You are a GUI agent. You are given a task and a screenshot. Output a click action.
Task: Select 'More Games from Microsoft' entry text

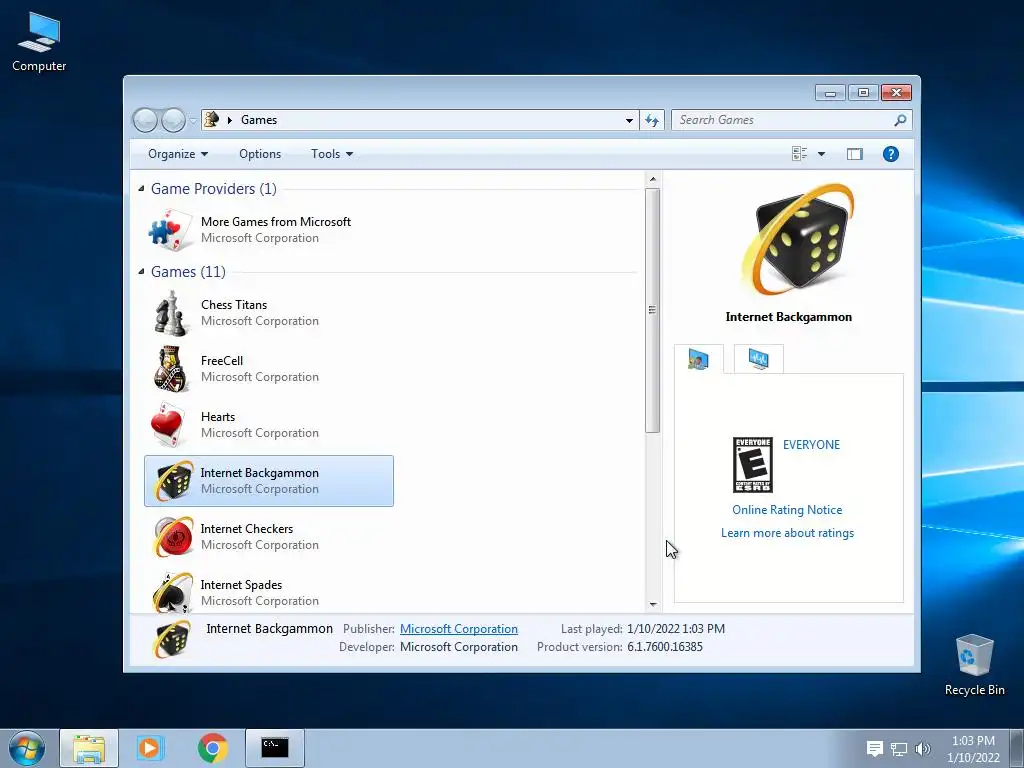pyautogui.click(x=276, y=222)
